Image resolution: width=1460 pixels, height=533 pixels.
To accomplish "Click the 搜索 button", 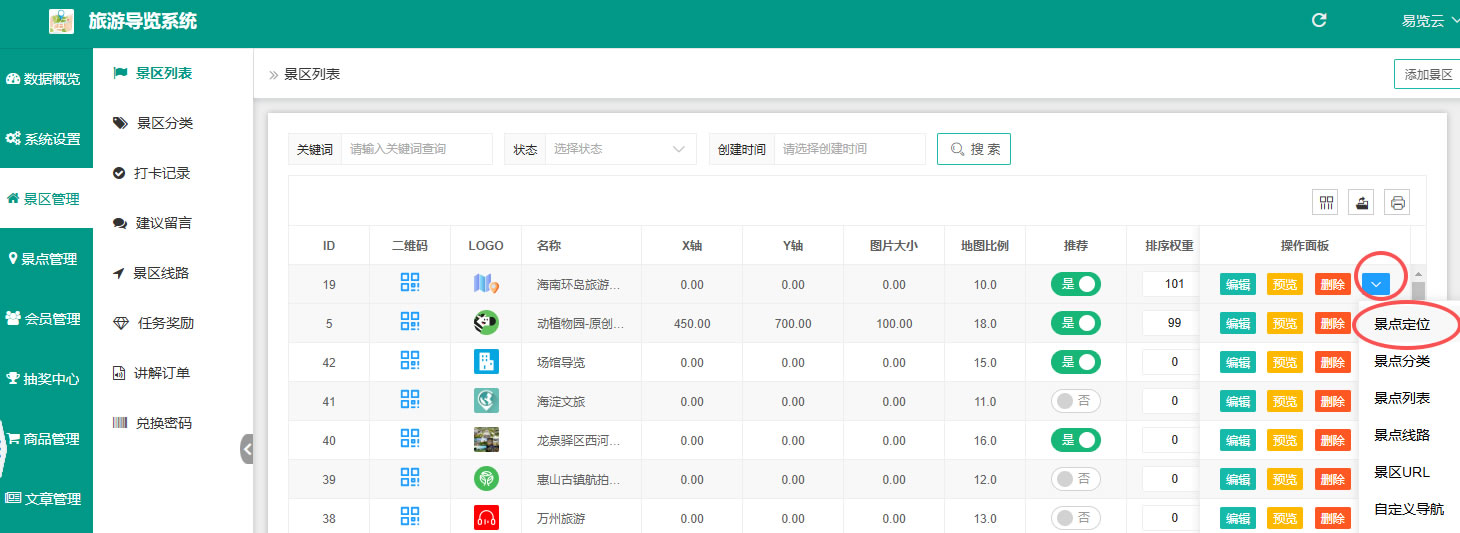I will pos(974,149).
